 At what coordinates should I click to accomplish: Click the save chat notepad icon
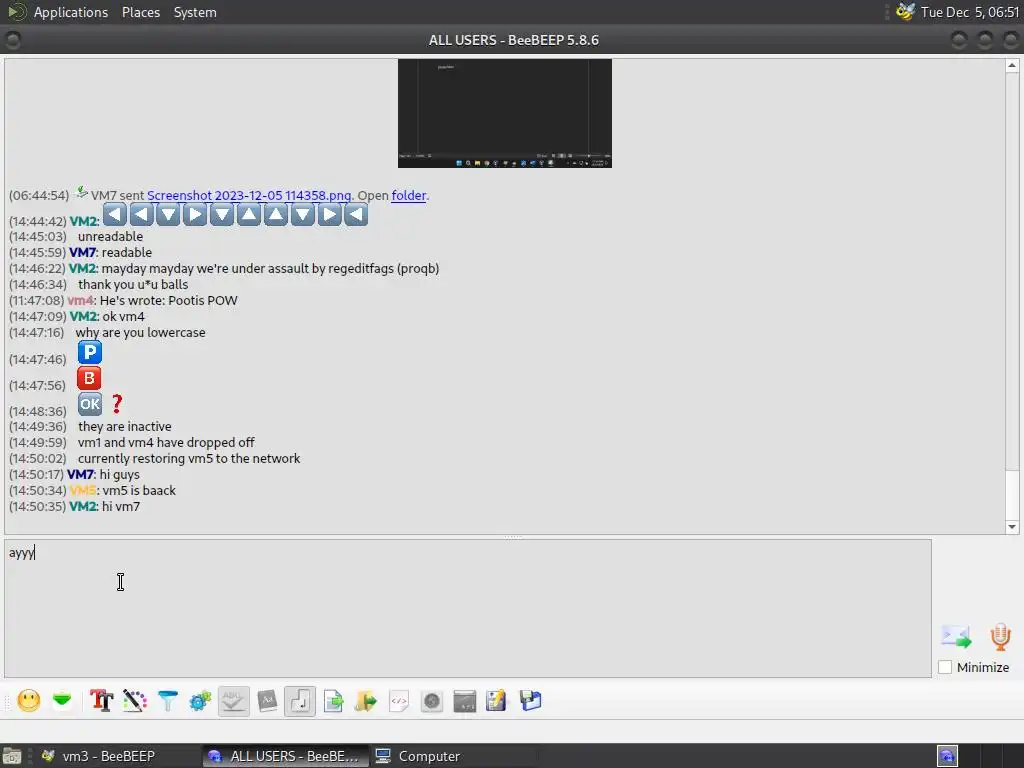point(496,701)
